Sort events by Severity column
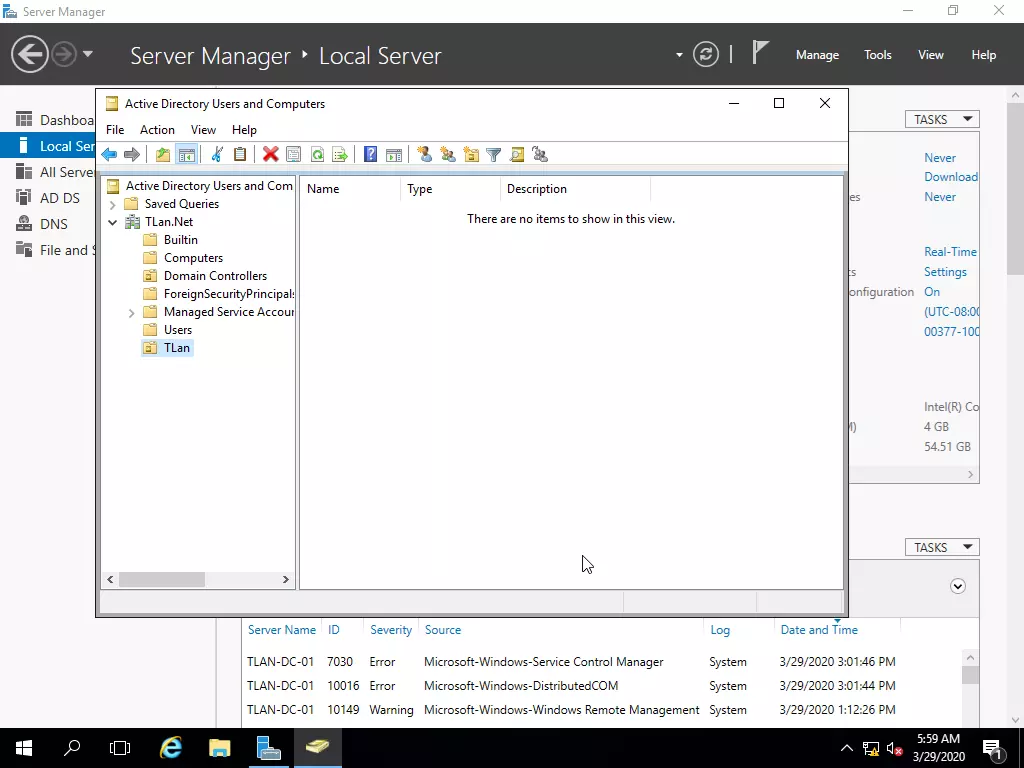Screen dimensions: 1024x768 [x=391, y=630]
